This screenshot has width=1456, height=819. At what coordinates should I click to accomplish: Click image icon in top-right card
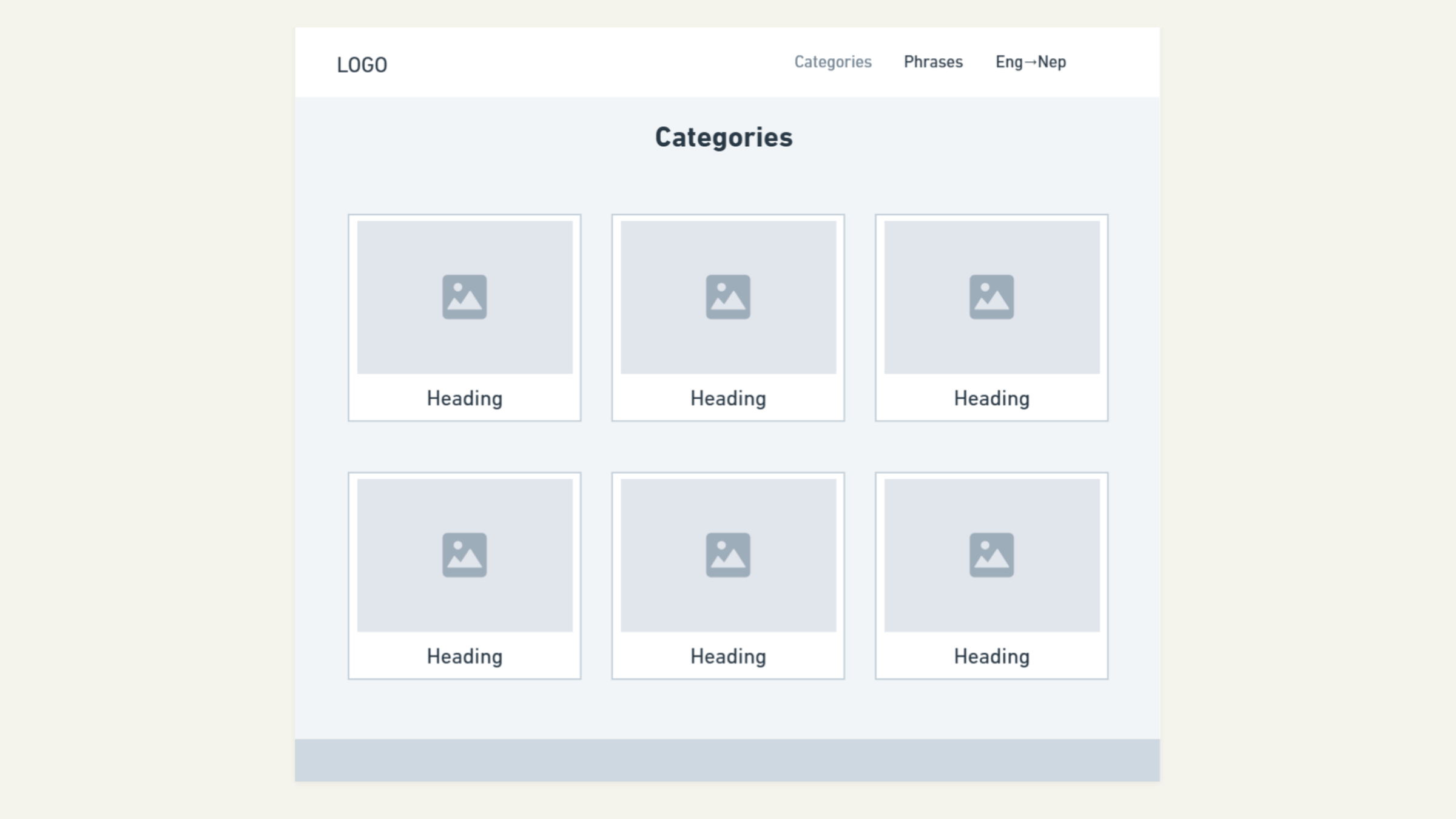[991, 297]
